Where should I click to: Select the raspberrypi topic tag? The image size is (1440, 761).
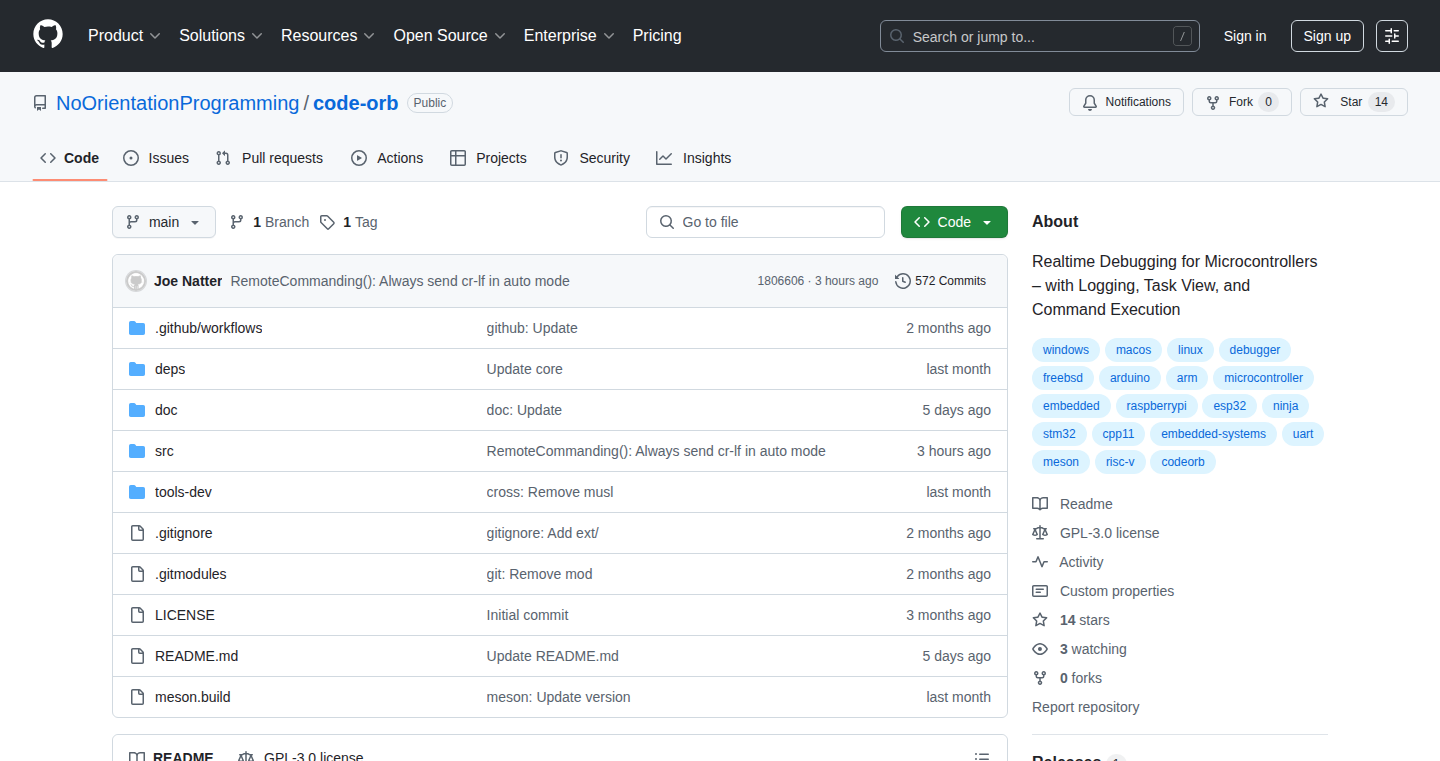(1156, 406)
